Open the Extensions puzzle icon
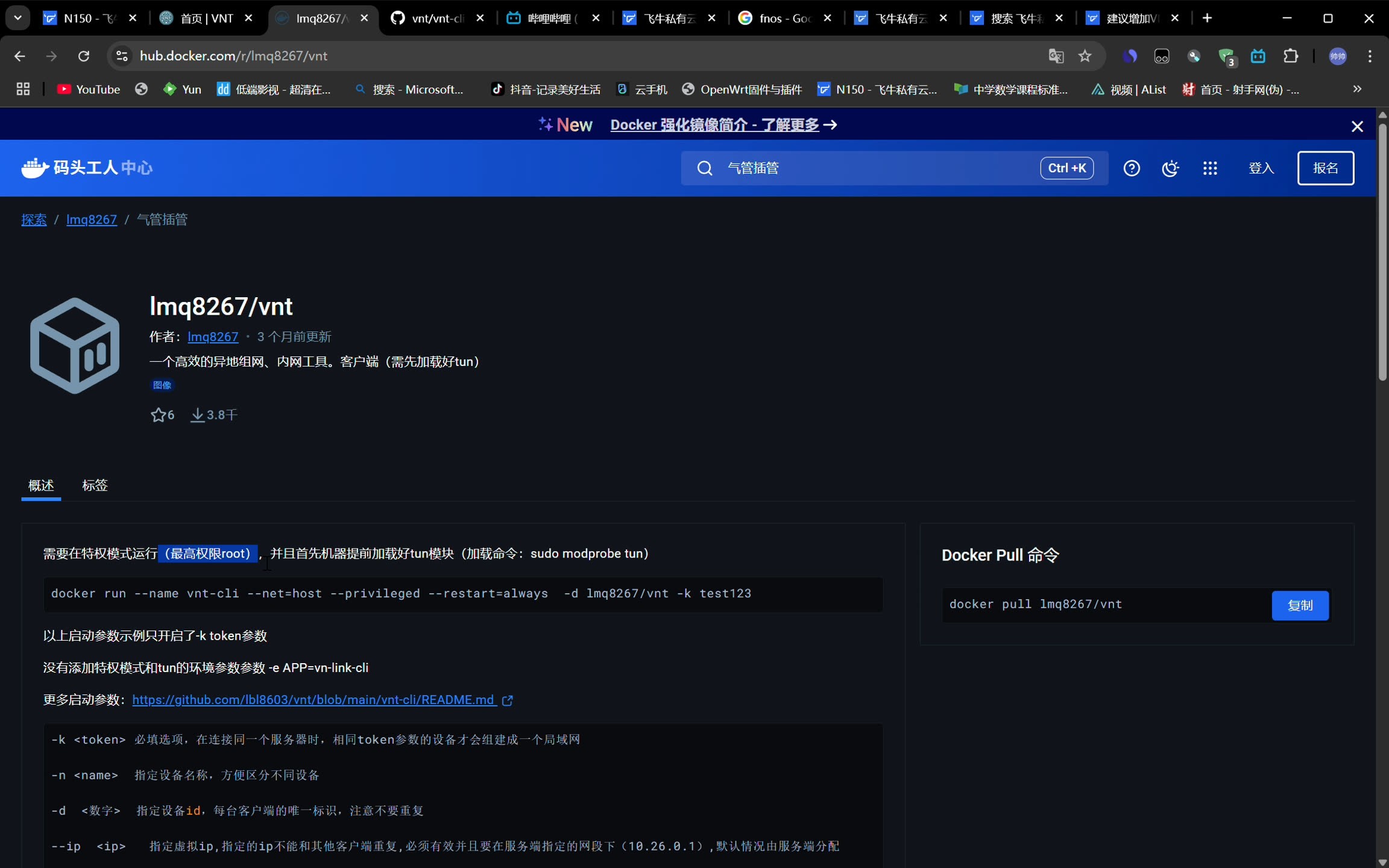 pos(1291,56)
